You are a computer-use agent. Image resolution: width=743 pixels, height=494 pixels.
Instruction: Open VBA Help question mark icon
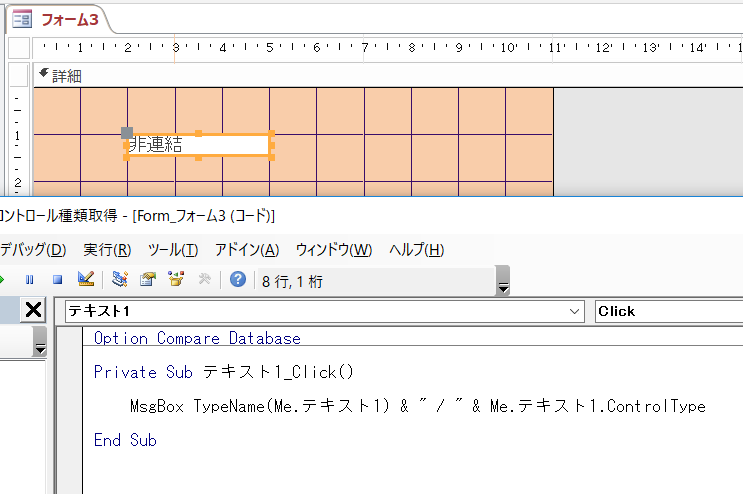[x=238, y=279]
